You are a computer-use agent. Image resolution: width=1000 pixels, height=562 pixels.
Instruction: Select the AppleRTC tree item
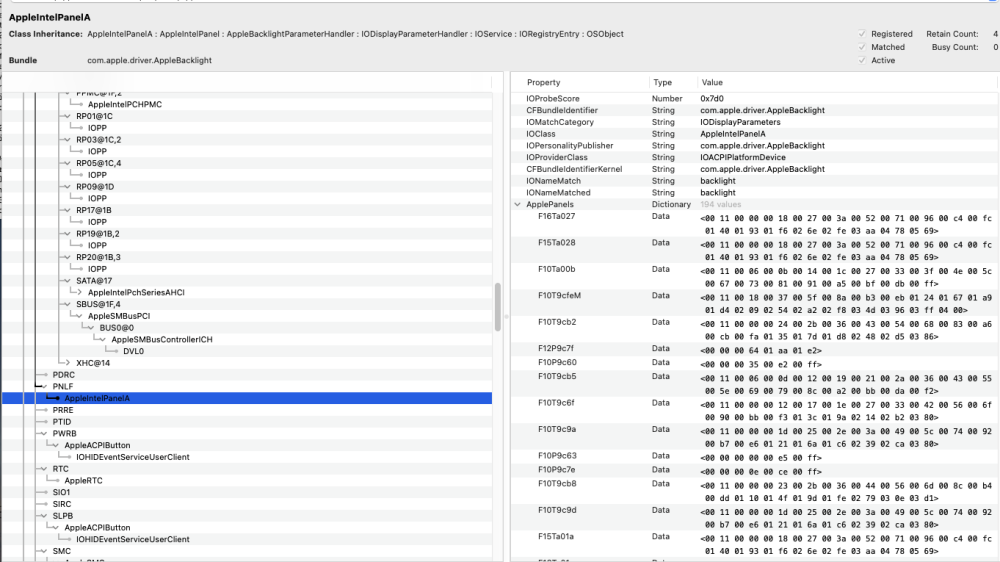84,480
